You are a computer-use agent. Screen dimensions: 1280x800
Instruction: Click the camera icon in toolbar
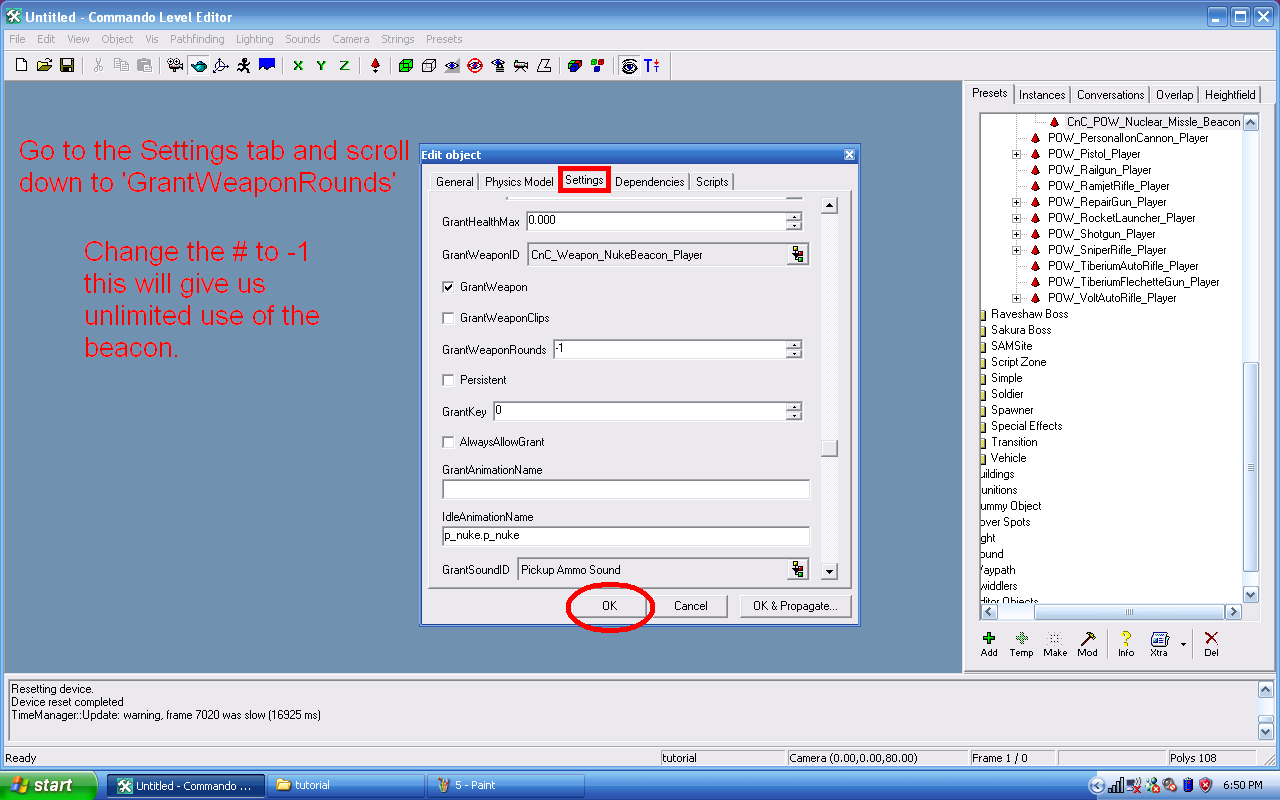175,65
